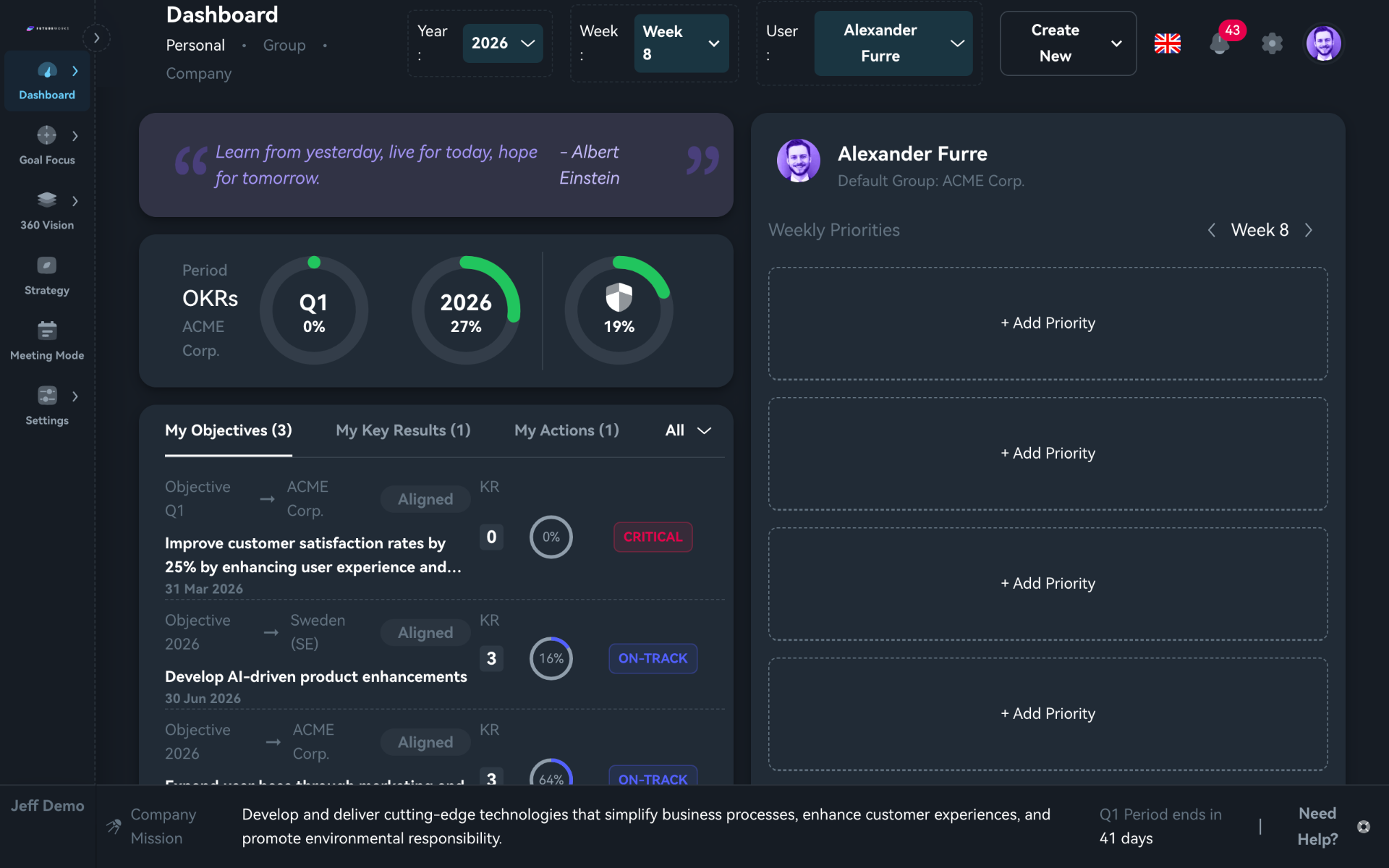This screenshot has width=1389, height=868.
Task: Open the Goal Focus sidebar icon
Action: (47, 135)
